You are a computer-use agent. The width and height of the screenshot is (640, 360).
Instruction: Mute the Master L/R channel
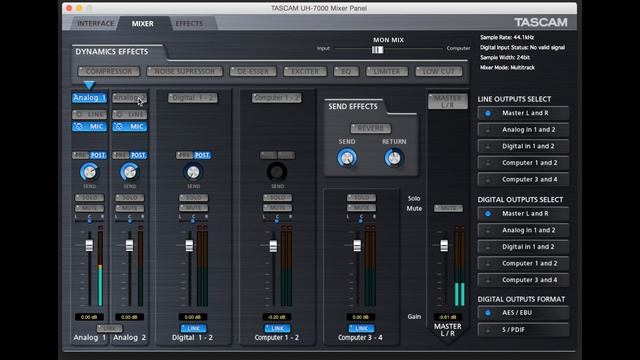pyautogui.click(x=448, y=208)
